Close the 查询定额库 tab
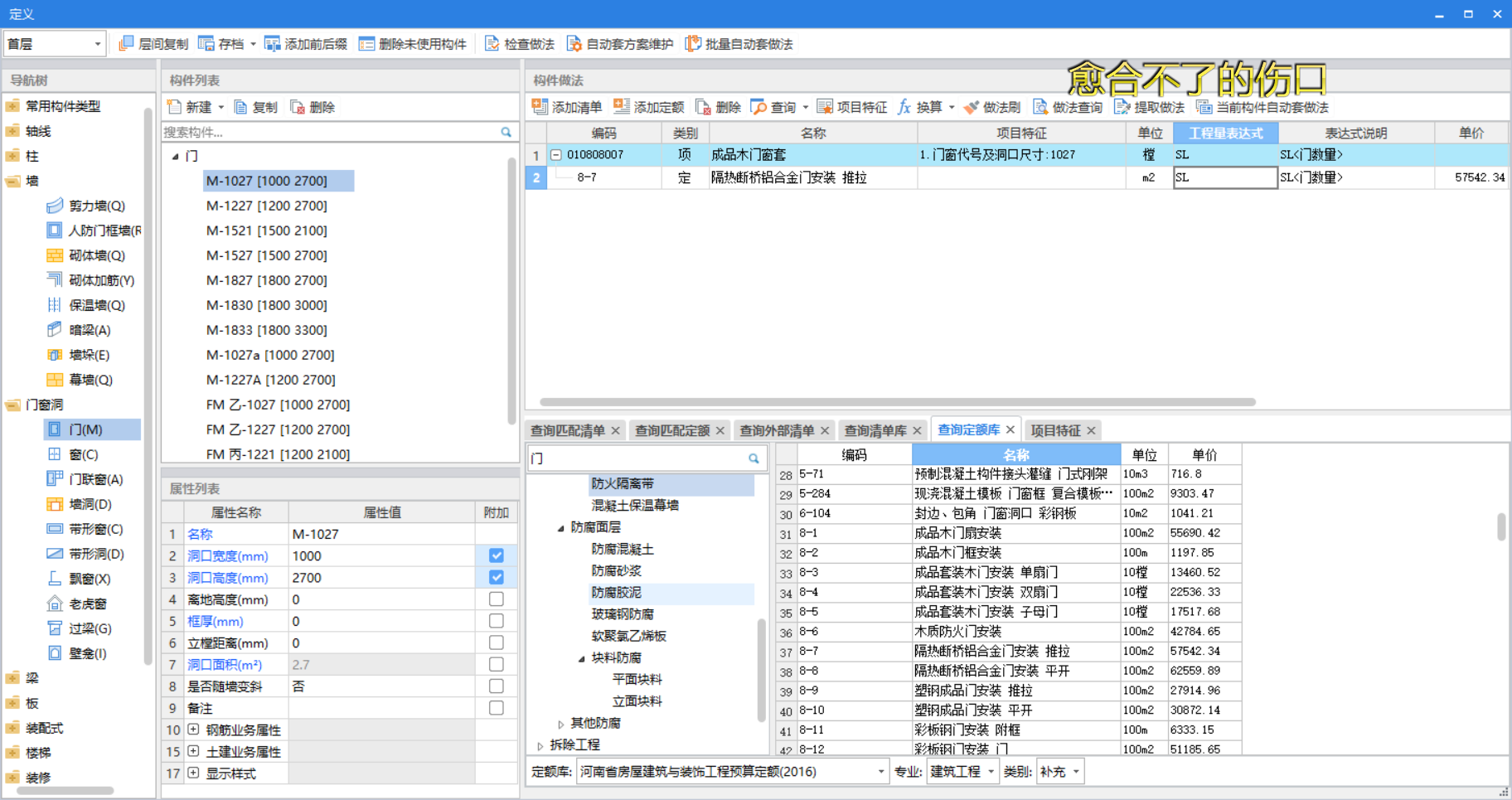The width and height of the screenshot is (1512, 800). [x=1010, y=429]
